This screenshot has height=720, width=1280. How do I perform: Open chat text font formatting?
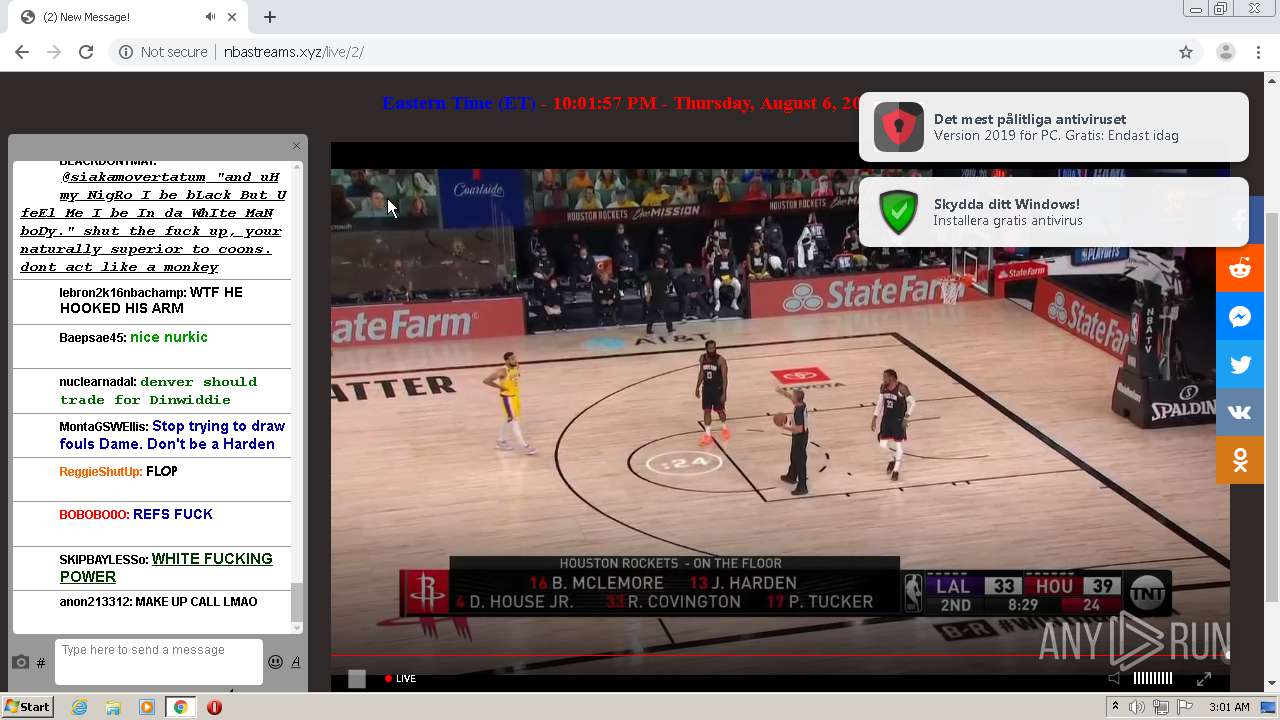(x=295, y=662)
